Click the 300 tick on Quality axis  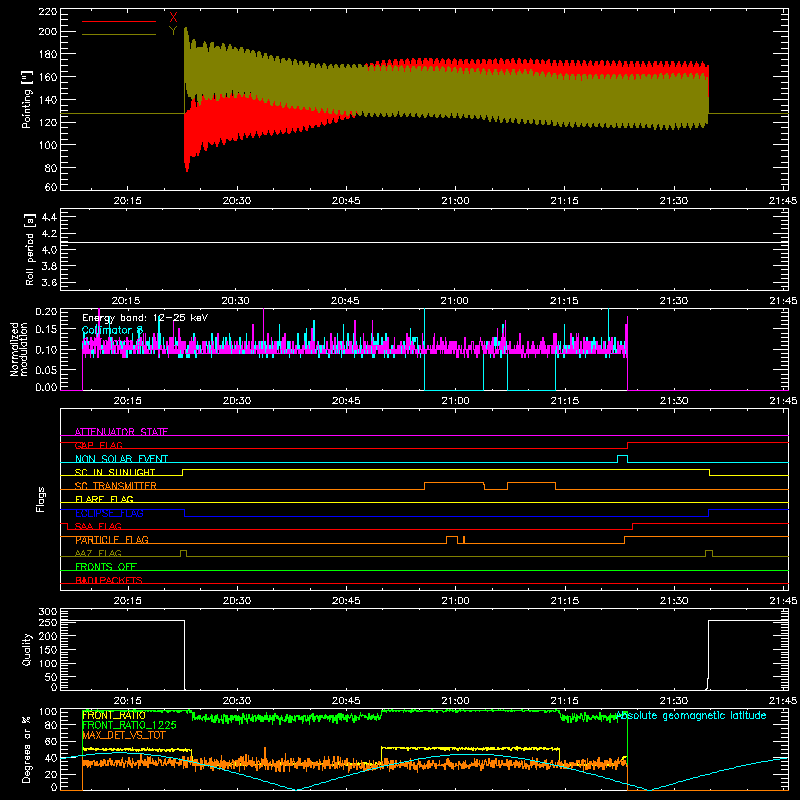tap(47, 612)
